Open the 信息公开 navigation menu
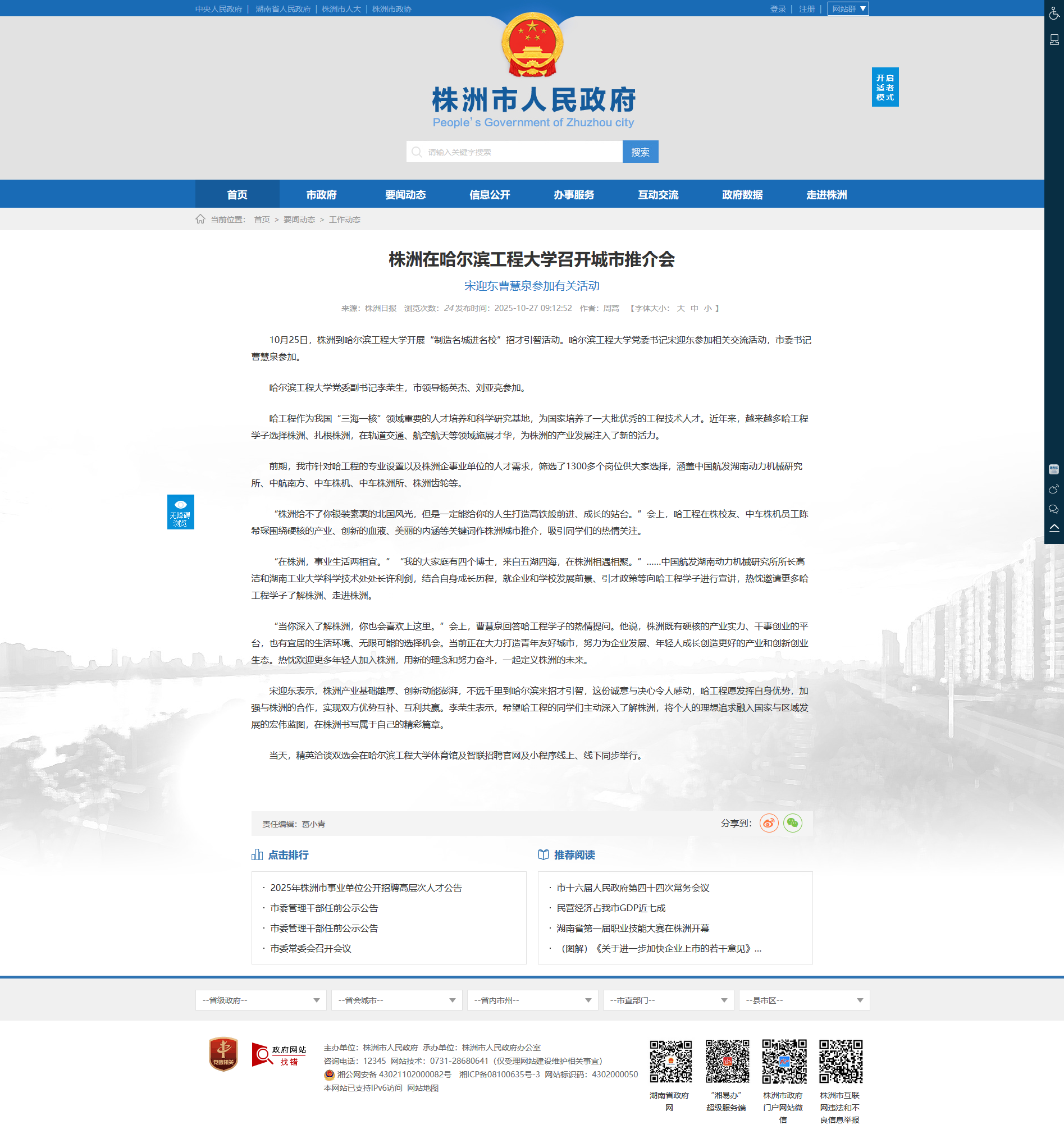 pyautogui.click(x=490, y=194)
